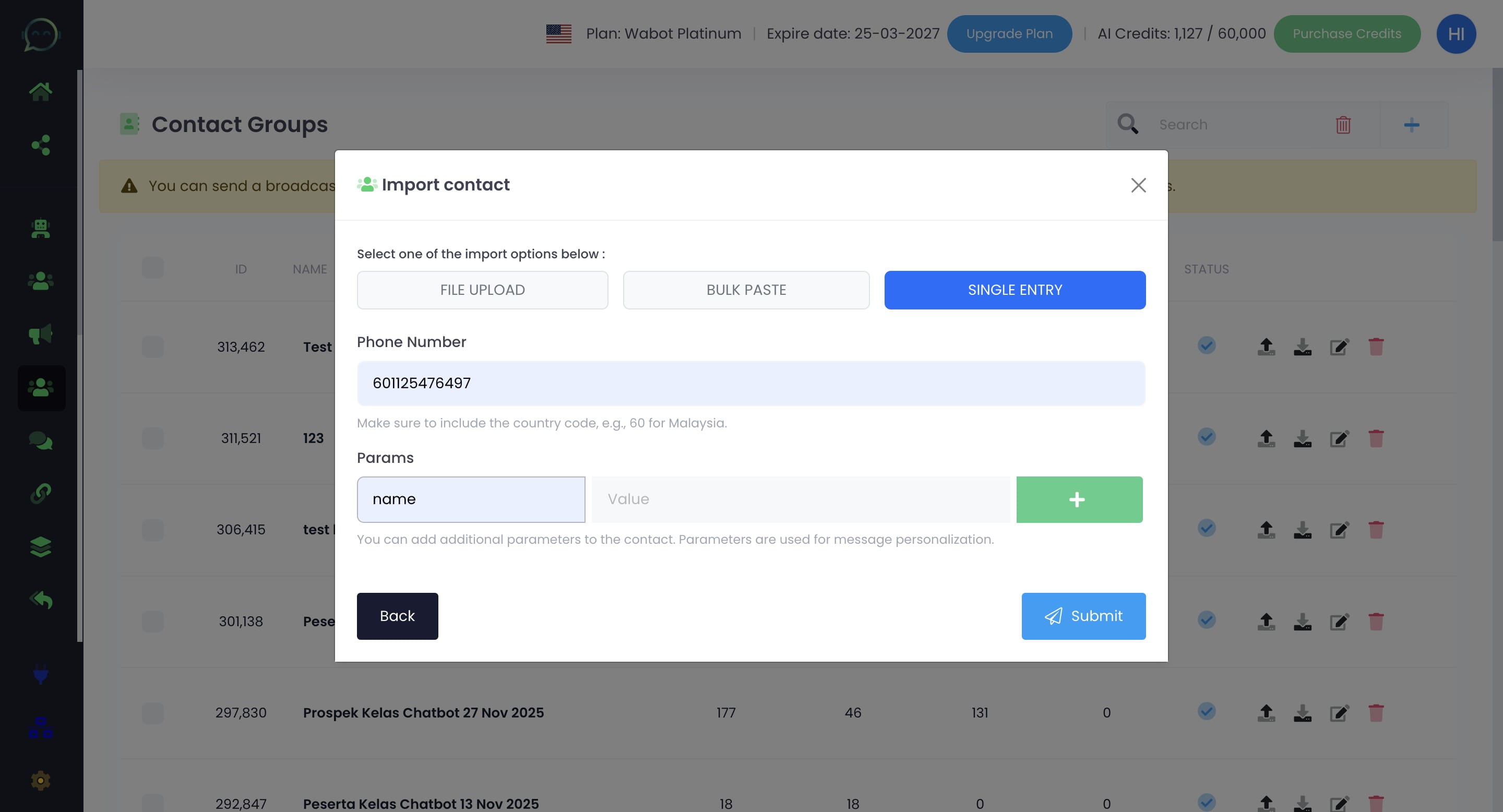The height and width of the screenshot is (812, 1503).
Task: Check the row 313,462 checkbox
Action: pyautogui.click(x=153, y=347)
